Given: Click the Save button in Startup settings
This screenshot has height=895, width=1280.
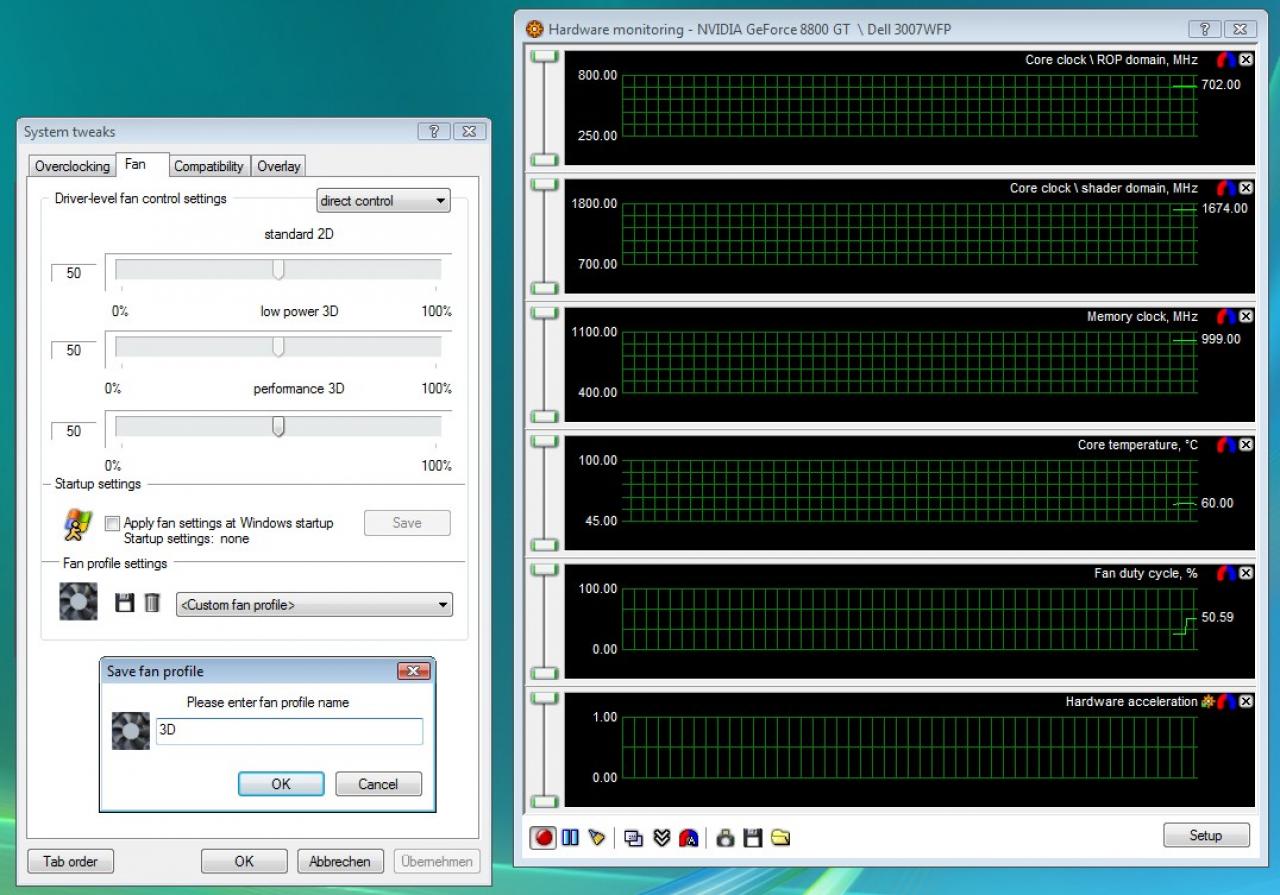Looking at the screenshot, I should (407, 523).
